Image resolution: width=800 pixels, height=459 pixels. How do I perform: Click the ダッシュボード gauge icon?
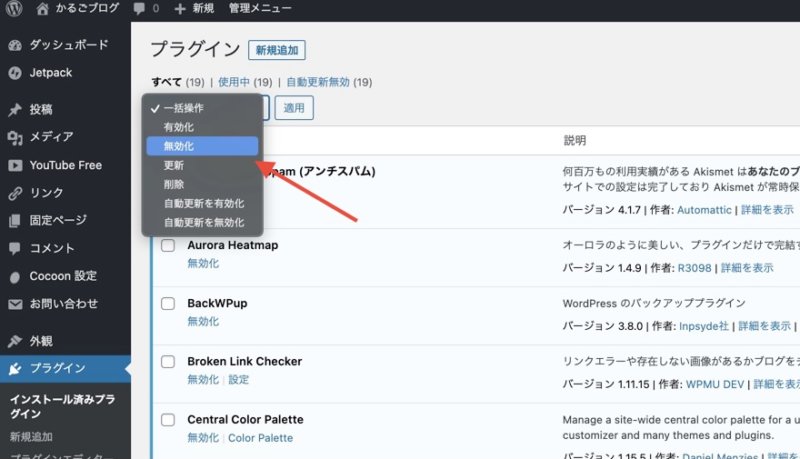pos(15,45)
